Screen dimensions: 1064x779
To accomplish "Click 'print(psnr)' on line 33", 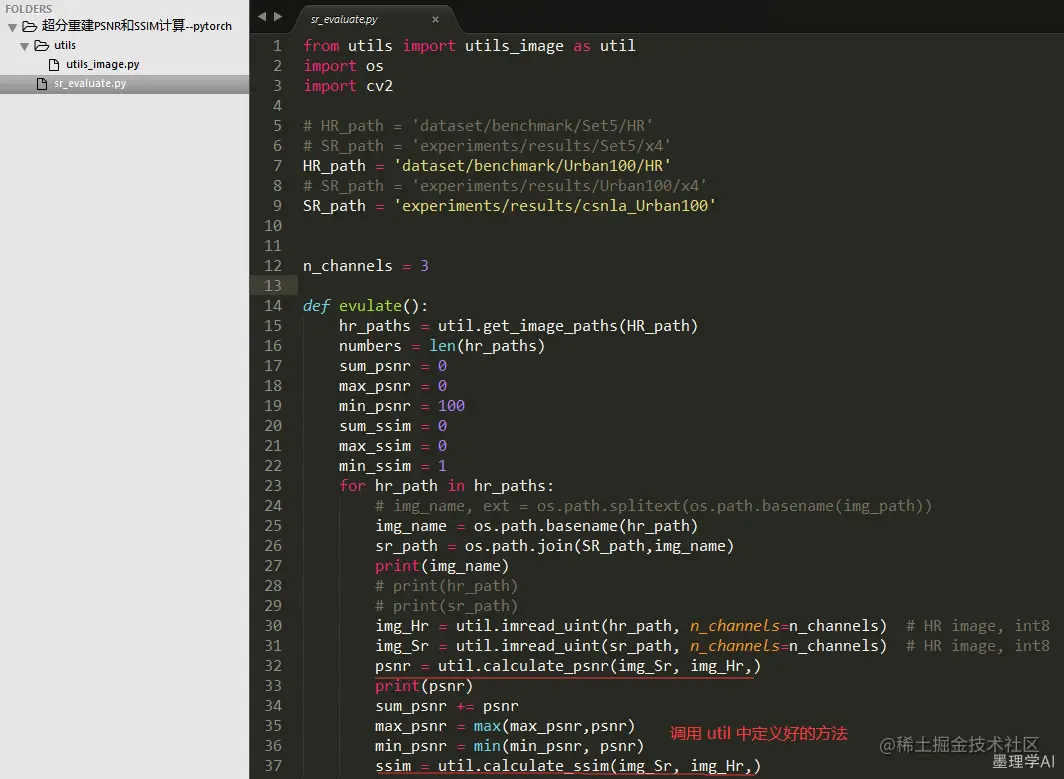I will [x=424, y=685].
